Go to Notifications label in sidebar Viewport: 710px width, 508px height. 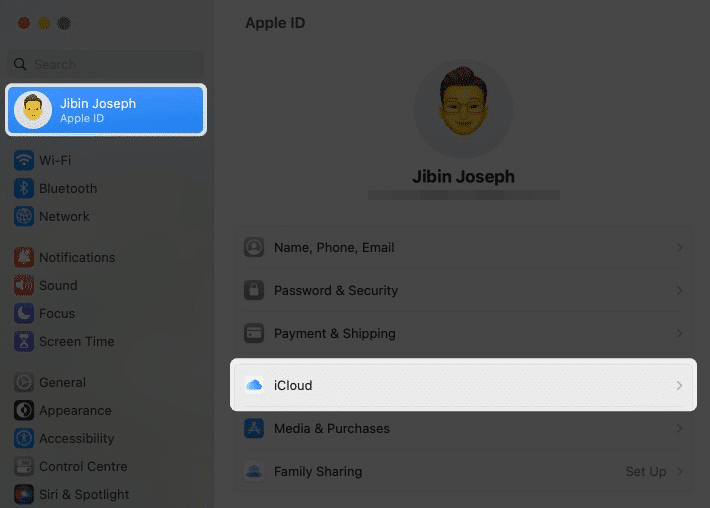[77, 257]
